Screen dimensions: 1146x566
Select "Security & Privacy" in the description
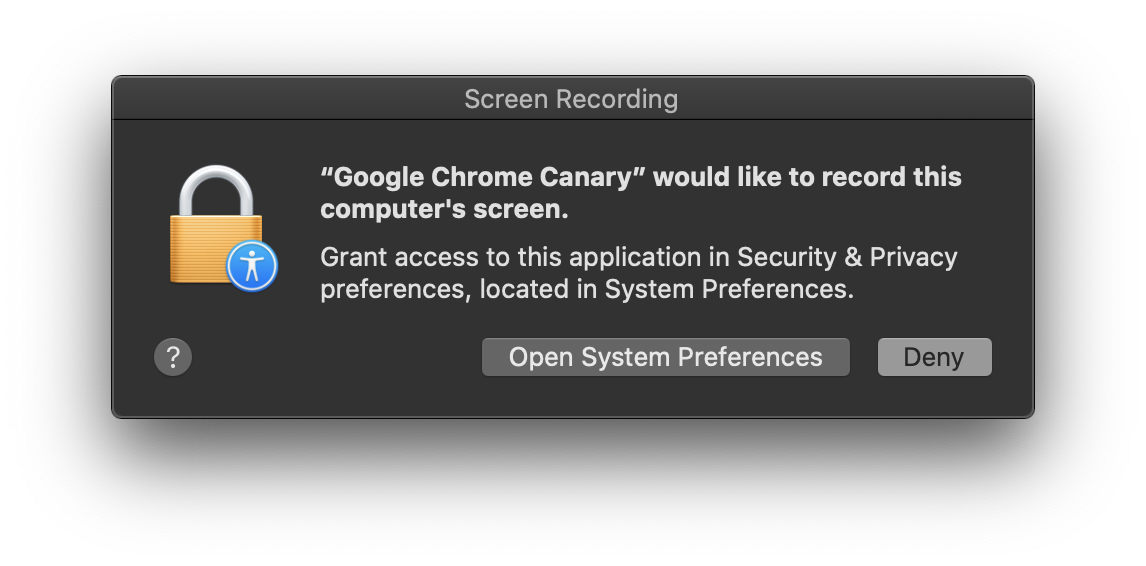click(847, 257)
